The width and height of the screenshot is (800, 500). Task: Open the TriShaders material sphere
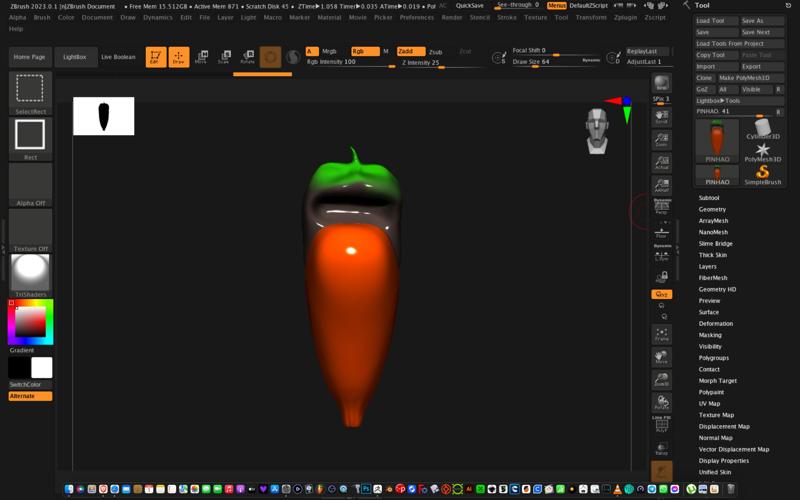(x=30, y=276)
